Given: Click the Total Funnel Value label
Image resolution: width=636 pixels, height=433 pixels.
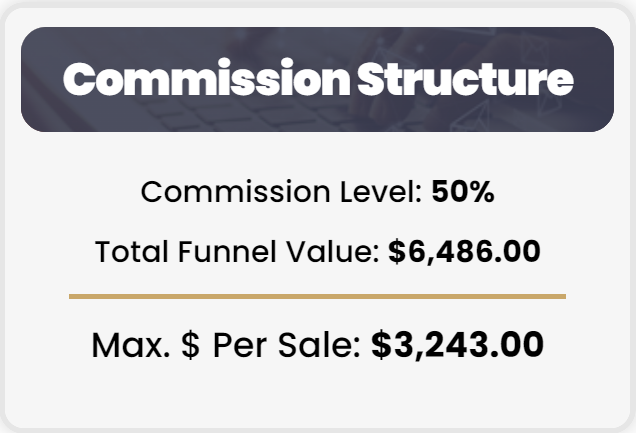Looking at the screenshot, I should click(x=237, y=251).
